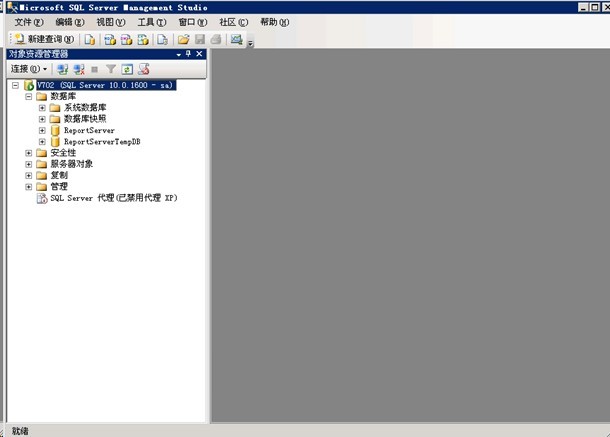Select the 管理 tree item

59,186
